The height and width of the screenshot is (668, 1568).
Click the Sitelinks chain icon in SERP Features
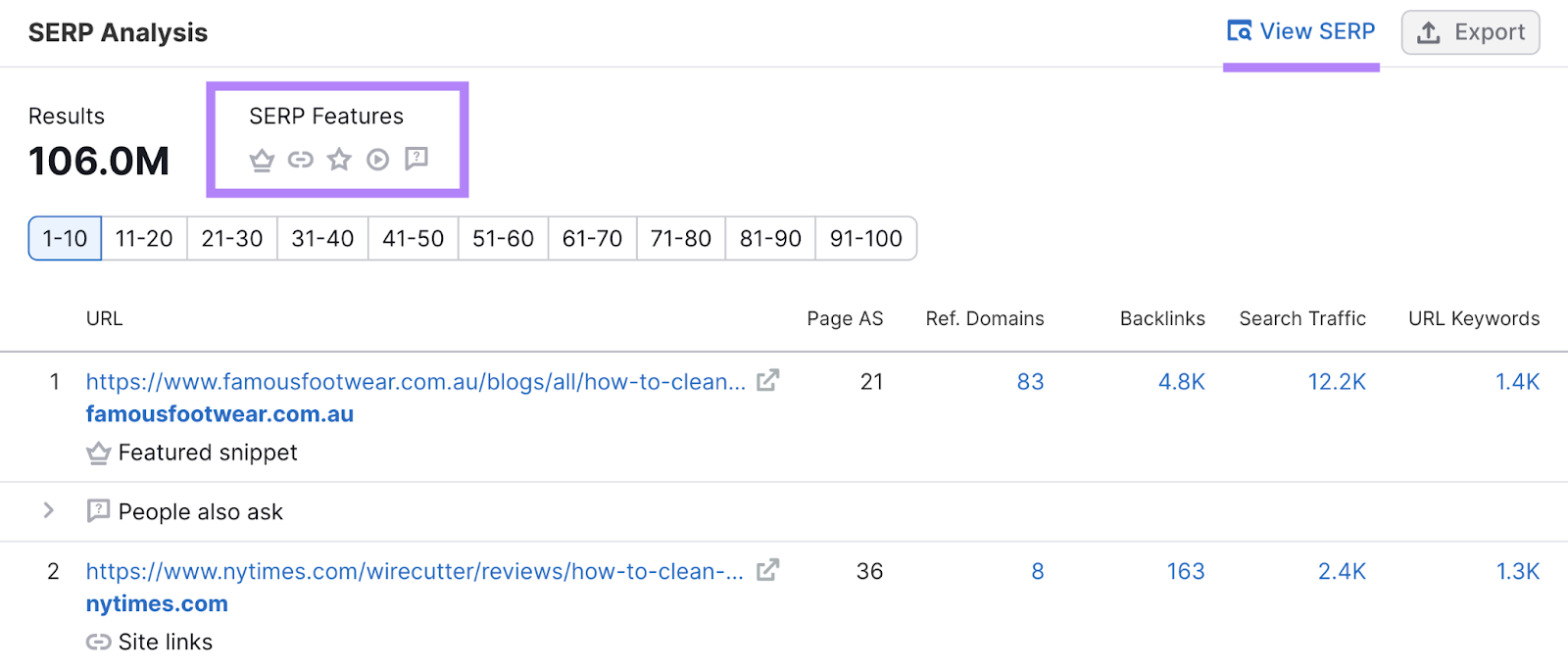point(300,159)
